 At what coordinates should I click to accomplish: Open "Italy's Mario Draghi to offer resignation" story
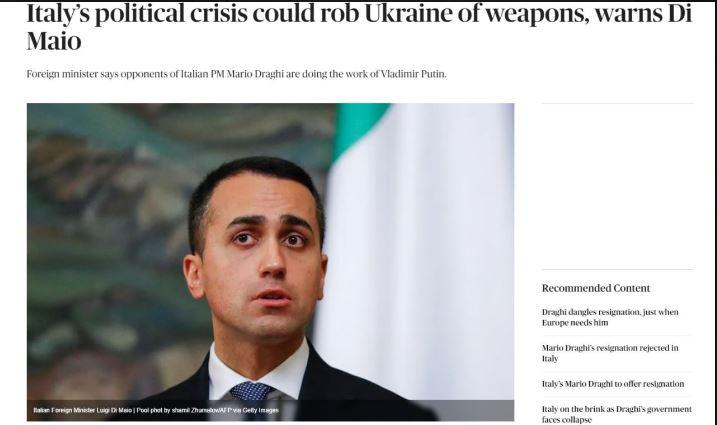pyautogui.click(x=613, y=384)
